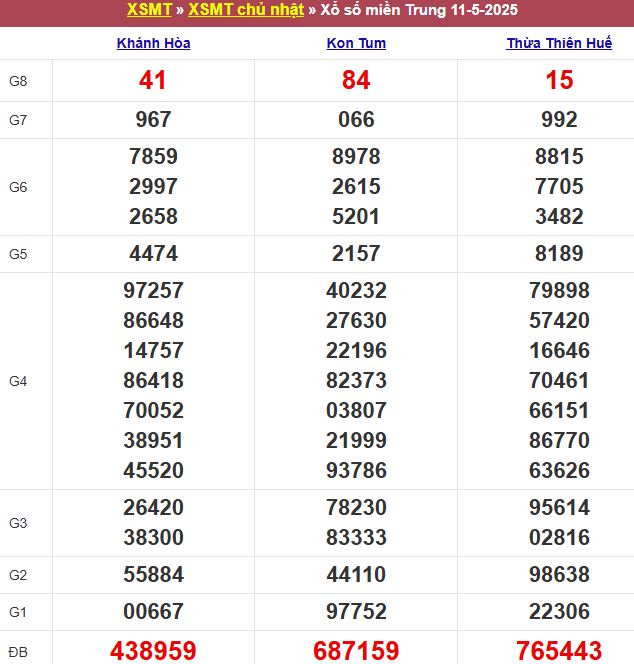The height and width of the screenshot is (664, 634).
Task: Select G4 number 70461
Action: [x=559, y=380]
